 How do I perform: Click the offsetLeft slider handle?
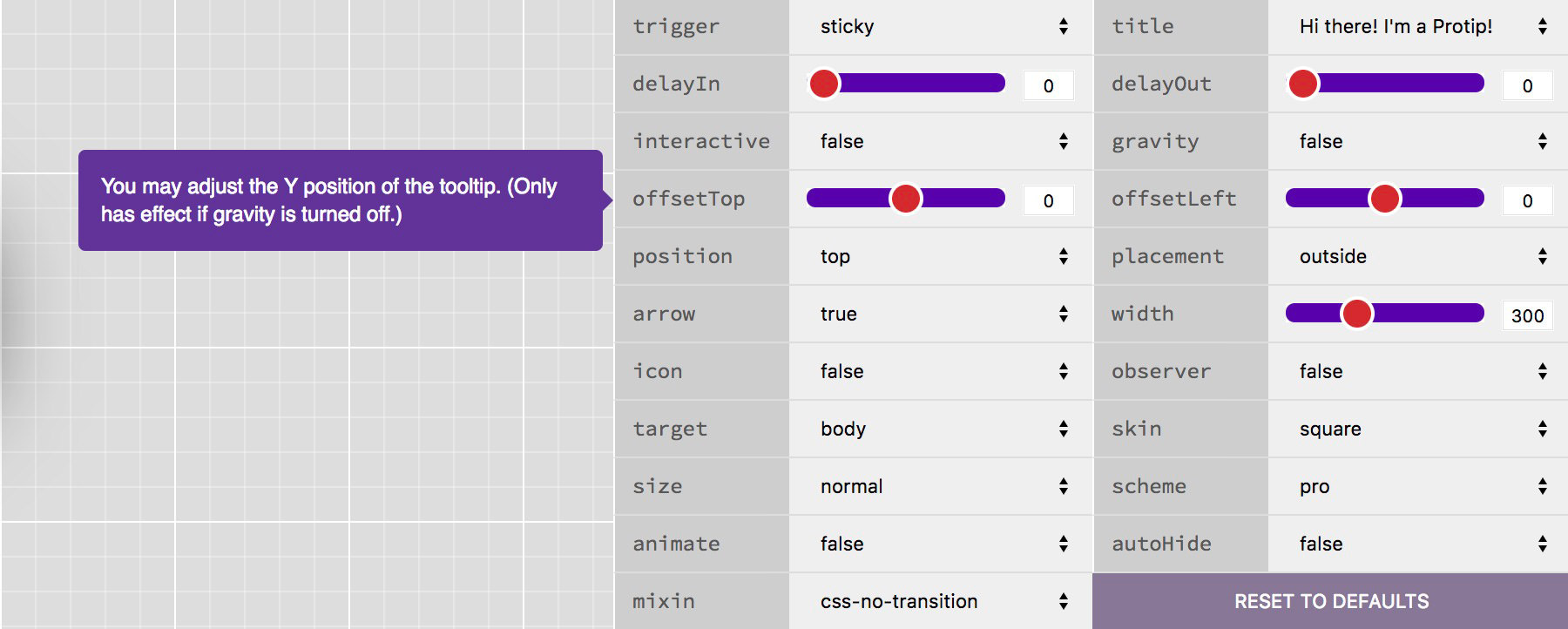(1385, 199)
